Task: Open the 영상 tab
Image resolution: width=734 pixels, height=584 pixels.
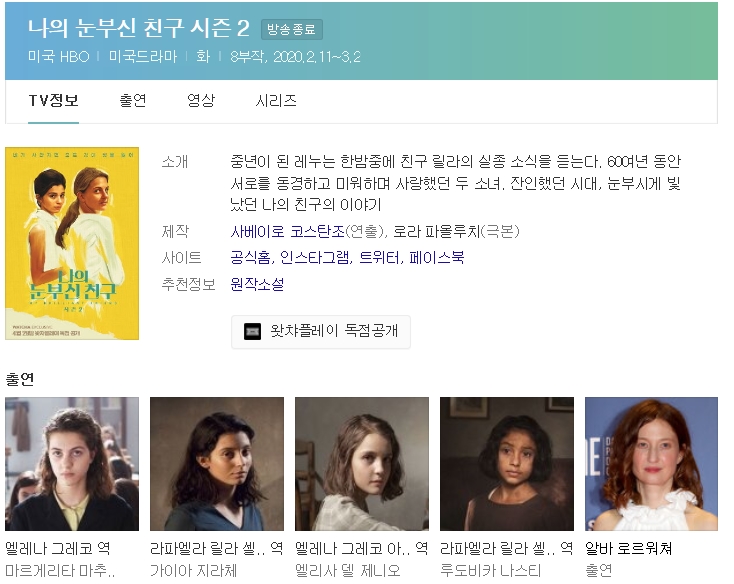Action: point(201,101)
